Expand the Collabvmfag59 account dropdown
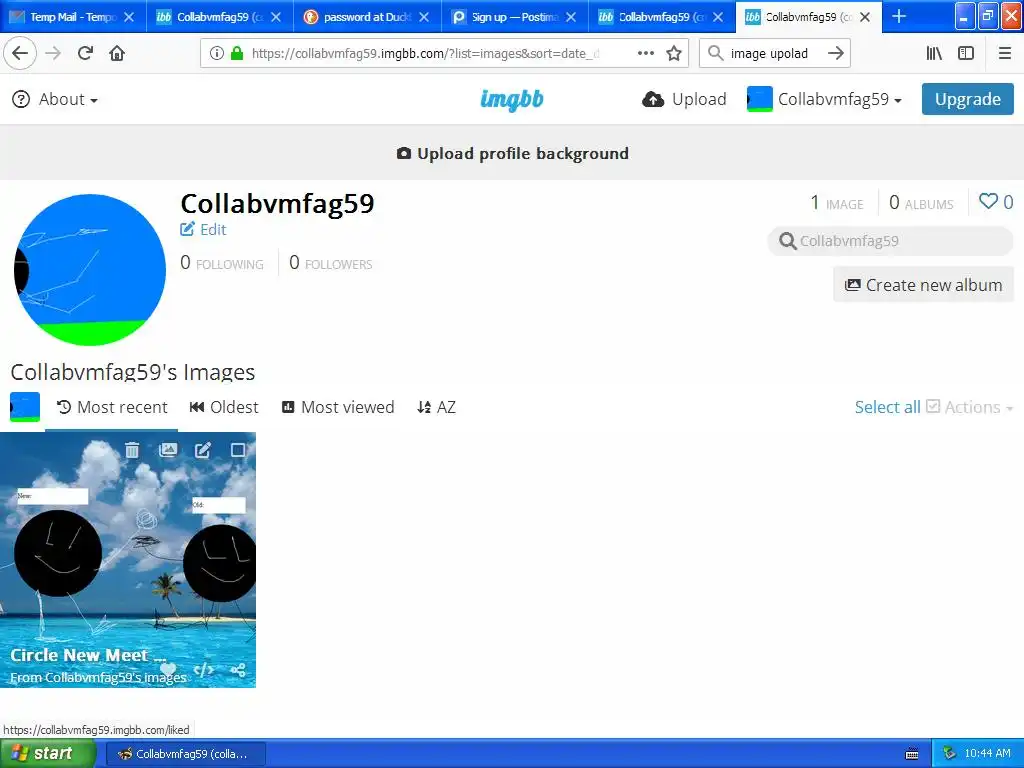Image resolution: width=1024 pixels, height=768 pixels. point(825,99)
